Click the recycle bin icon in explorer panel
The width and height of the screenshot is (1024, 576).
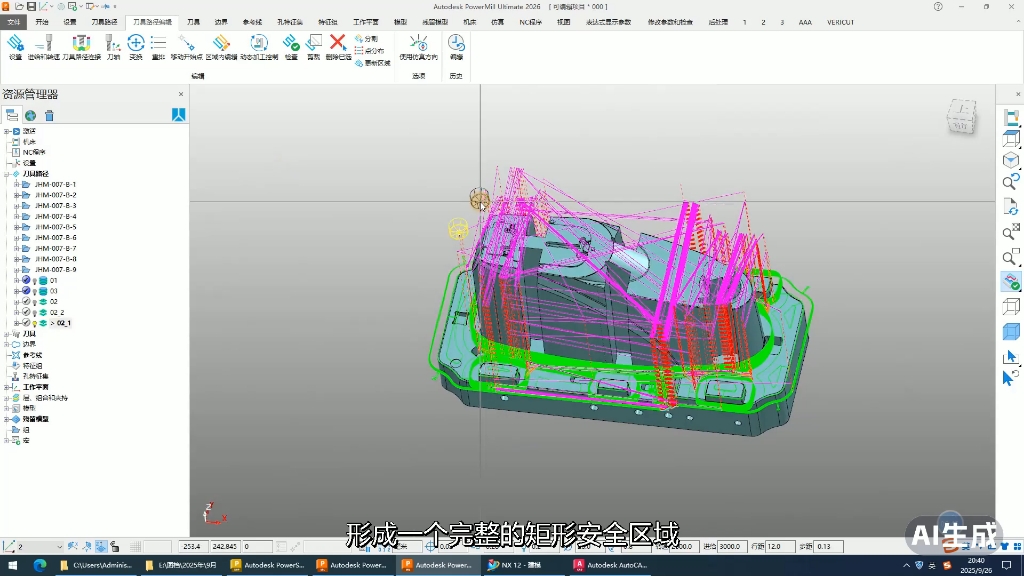point(49,116)
